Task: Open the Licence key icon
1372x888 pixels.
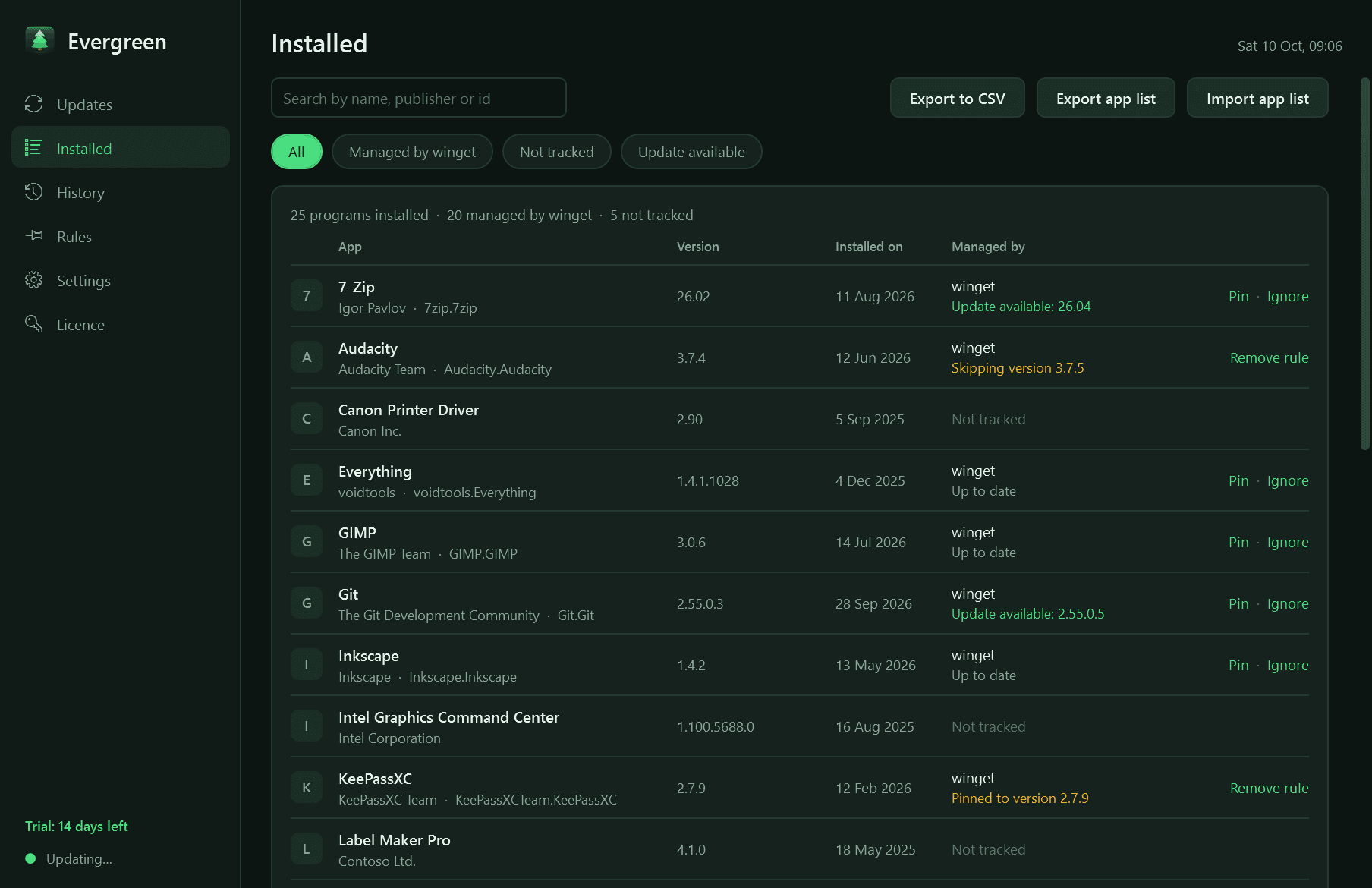Action: (x=33, y=324)
